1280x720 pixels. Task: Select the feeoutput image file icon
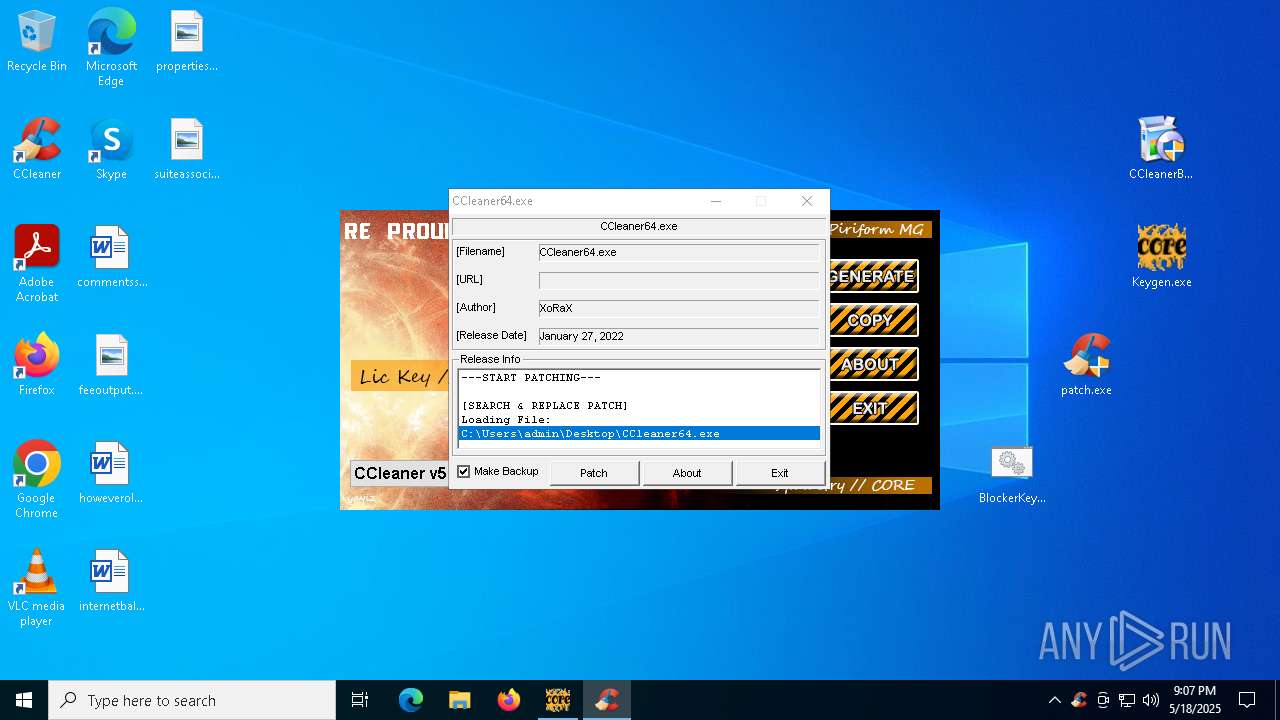[x=111, y=366]
